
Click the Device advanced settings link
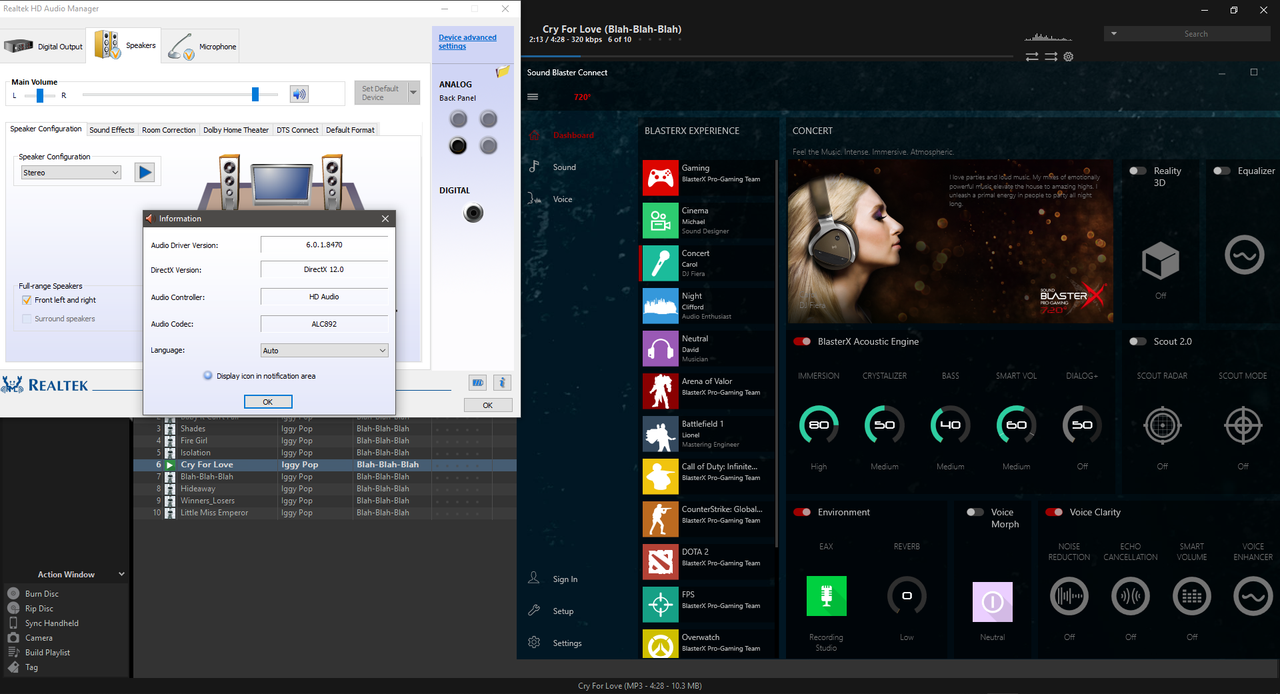click(x=467, y=42)
